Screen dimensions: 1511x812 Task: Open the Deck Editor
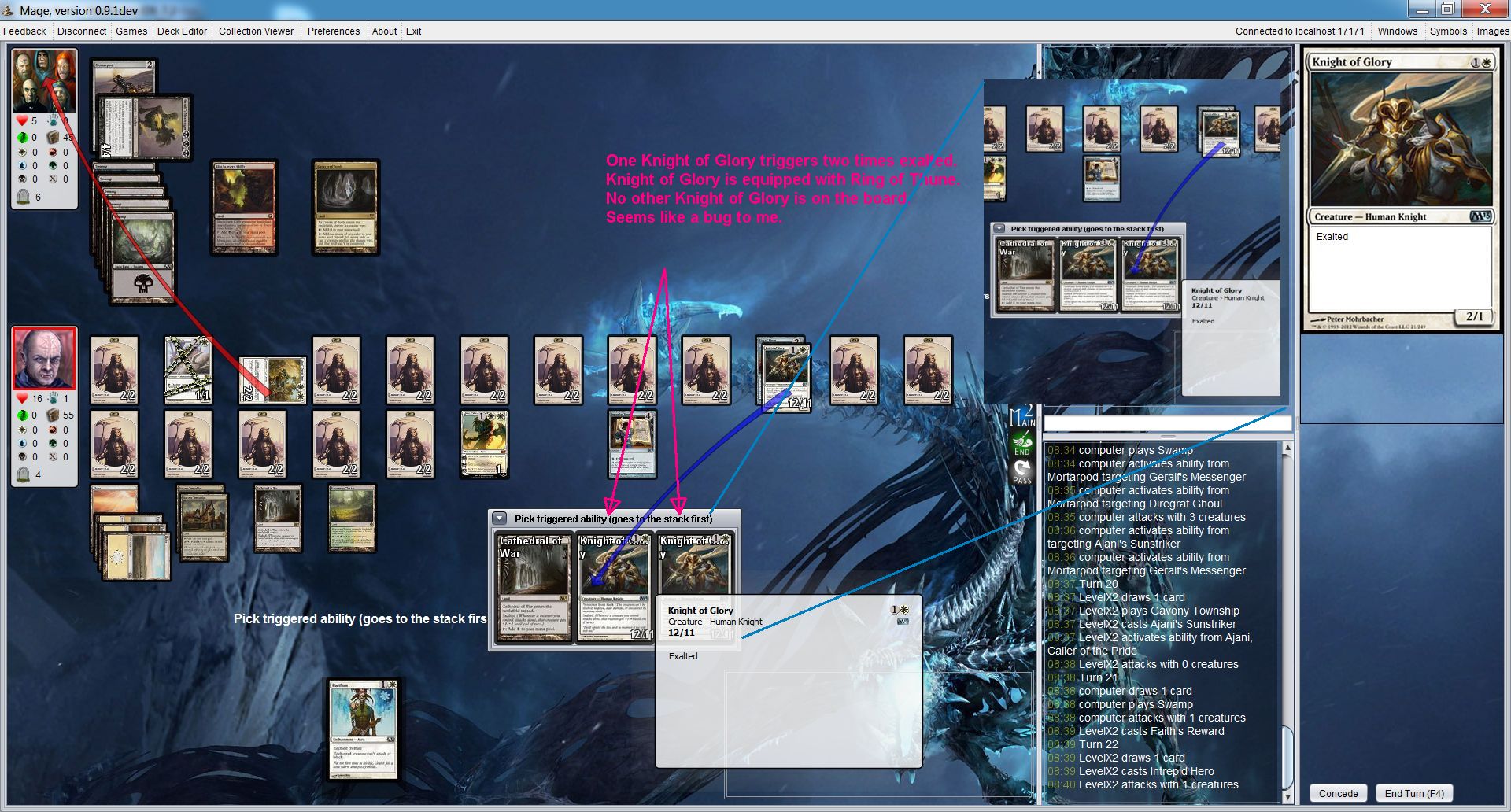[182, 31]
